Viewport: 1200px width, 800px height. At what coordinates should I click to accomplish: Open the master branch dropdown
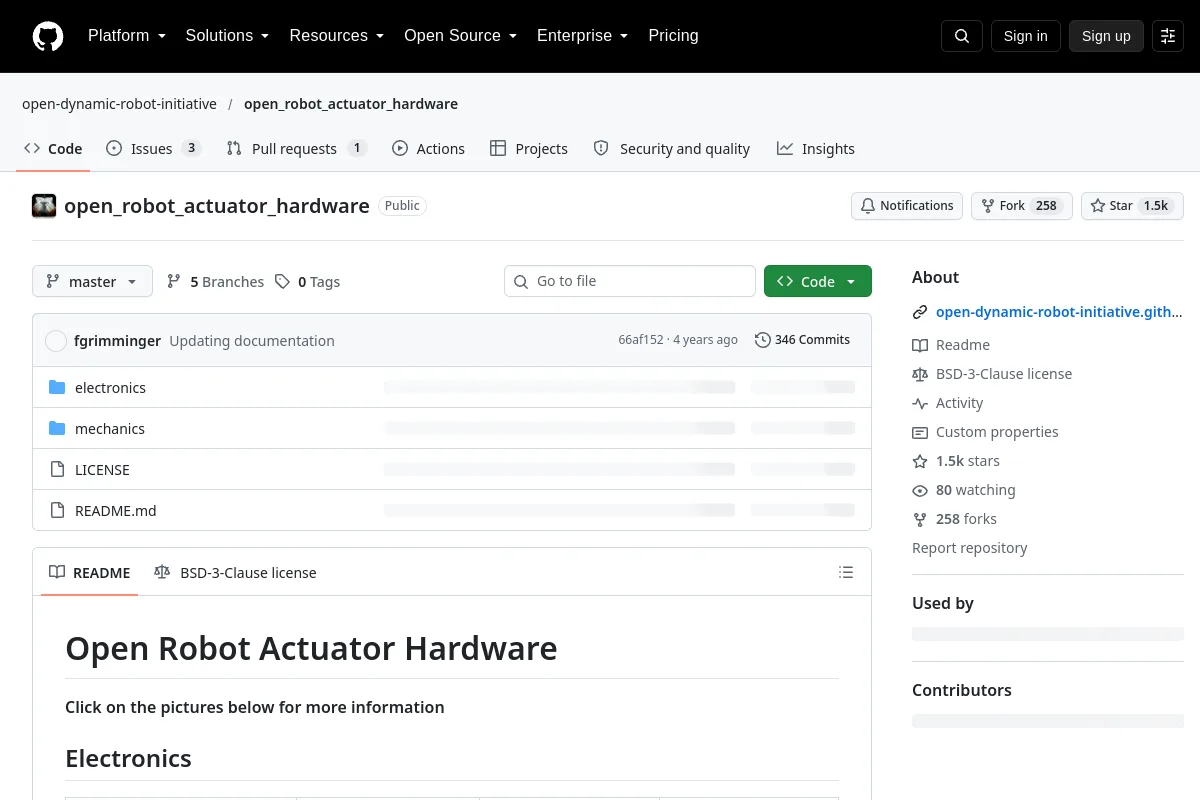[x=92, y=282]
